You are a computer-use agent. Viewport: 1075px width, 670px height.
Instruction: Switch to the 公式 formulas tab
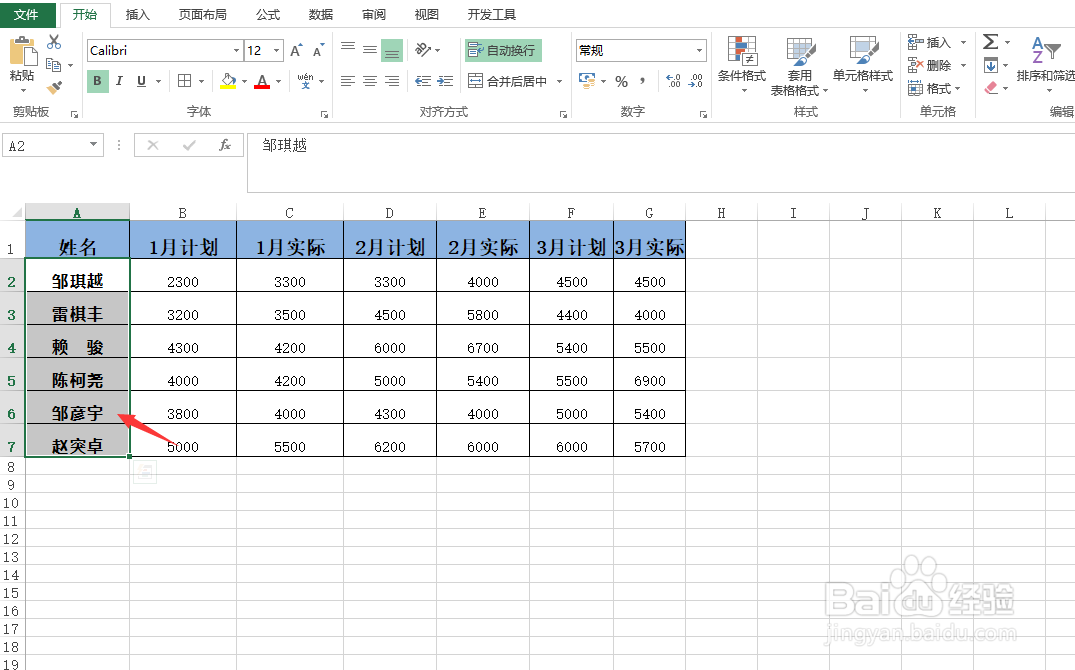pos(267,14)
